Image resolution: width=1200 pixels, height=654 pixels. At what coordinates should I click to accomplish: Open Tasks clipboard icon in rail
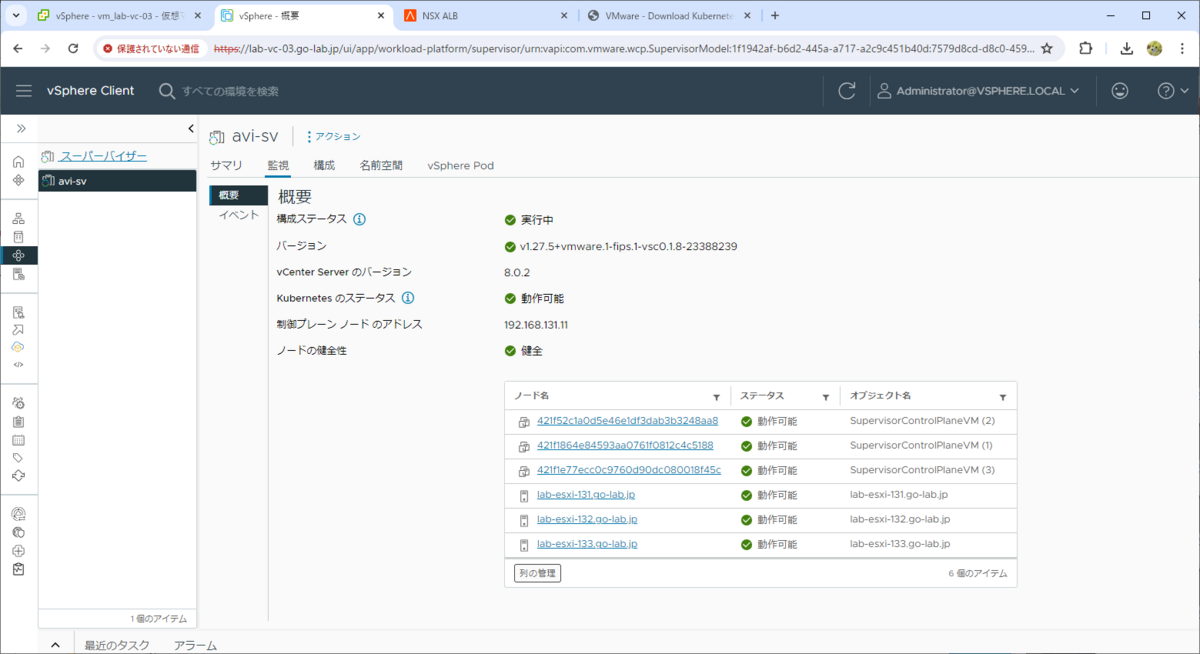[x=18, y=422]
